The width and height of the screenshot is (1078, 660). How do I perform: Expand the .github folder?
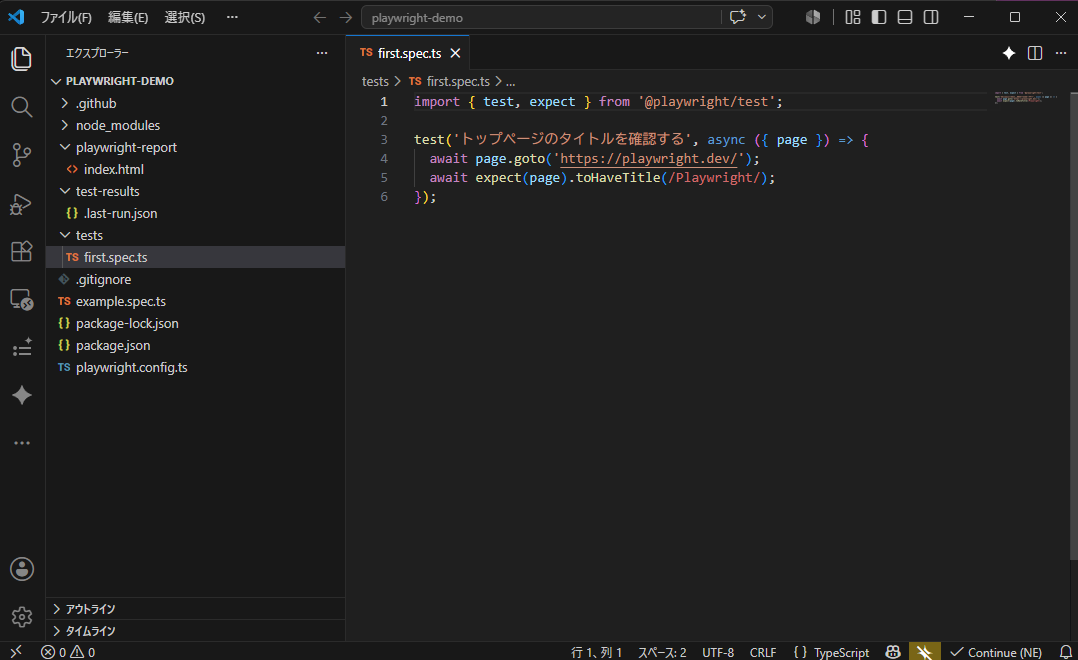pos(195,103)
